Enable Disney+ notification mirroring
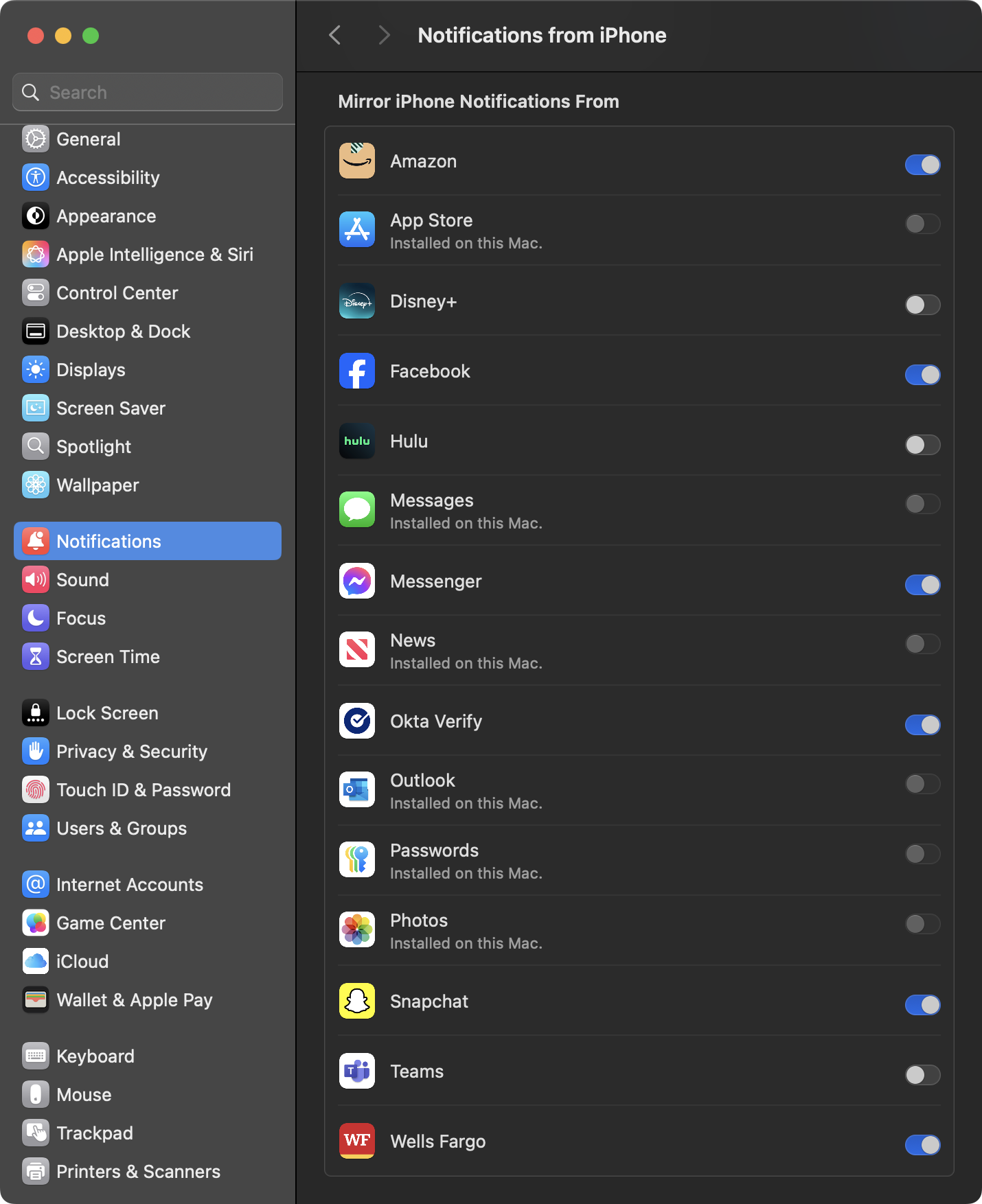The height and width of the screenshot is (1204, 982). pos(922,305)
